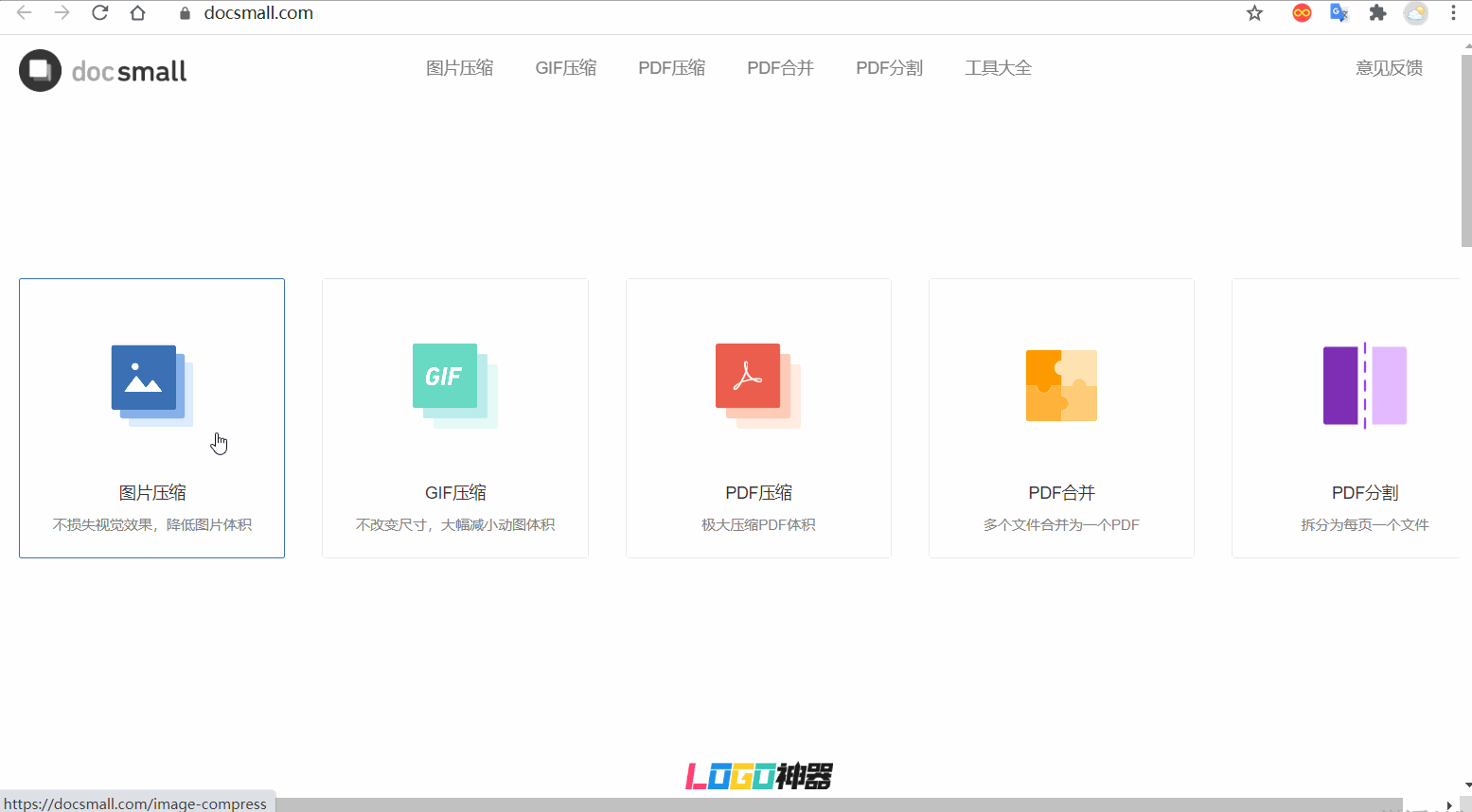The image size is (1472, 812).
Task: Click the LOGO神器 banner at bottom
Action: [x=758, y=776]
